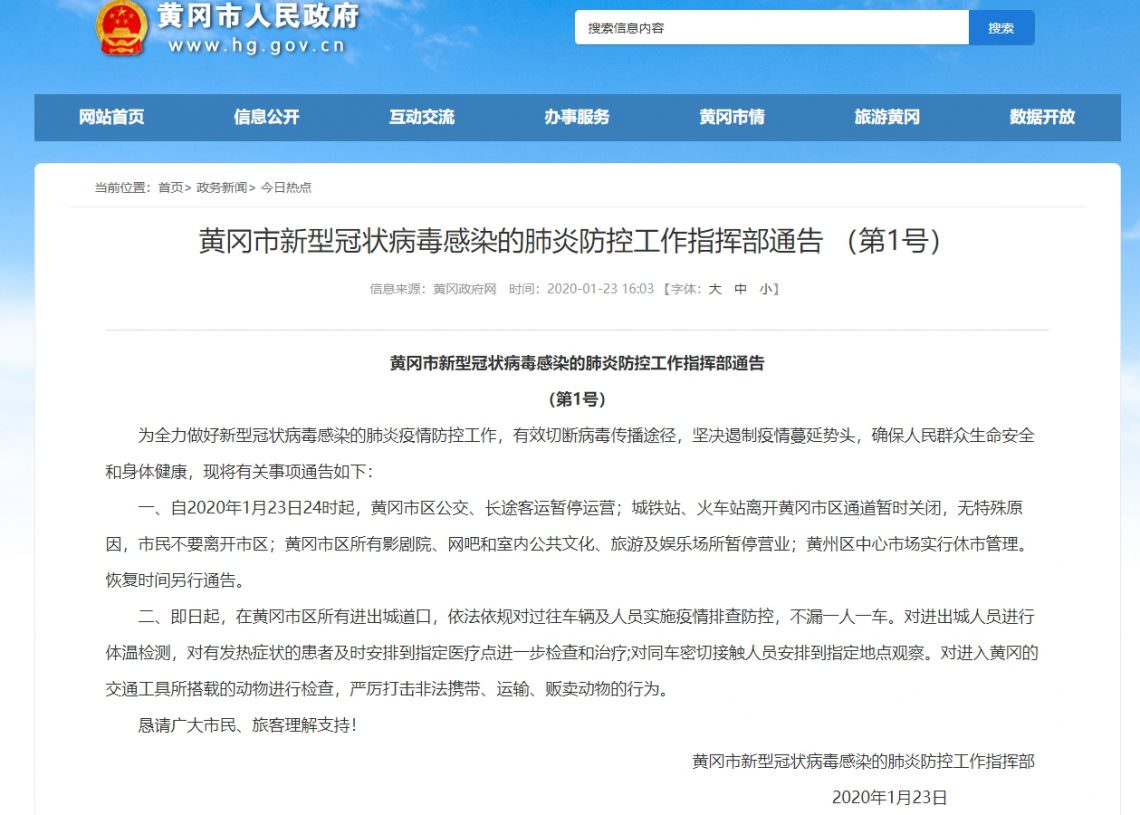This screenshot has height=815, width=1140.
Task: Click the national emblem logo icon
Action: tap(122, 28)
